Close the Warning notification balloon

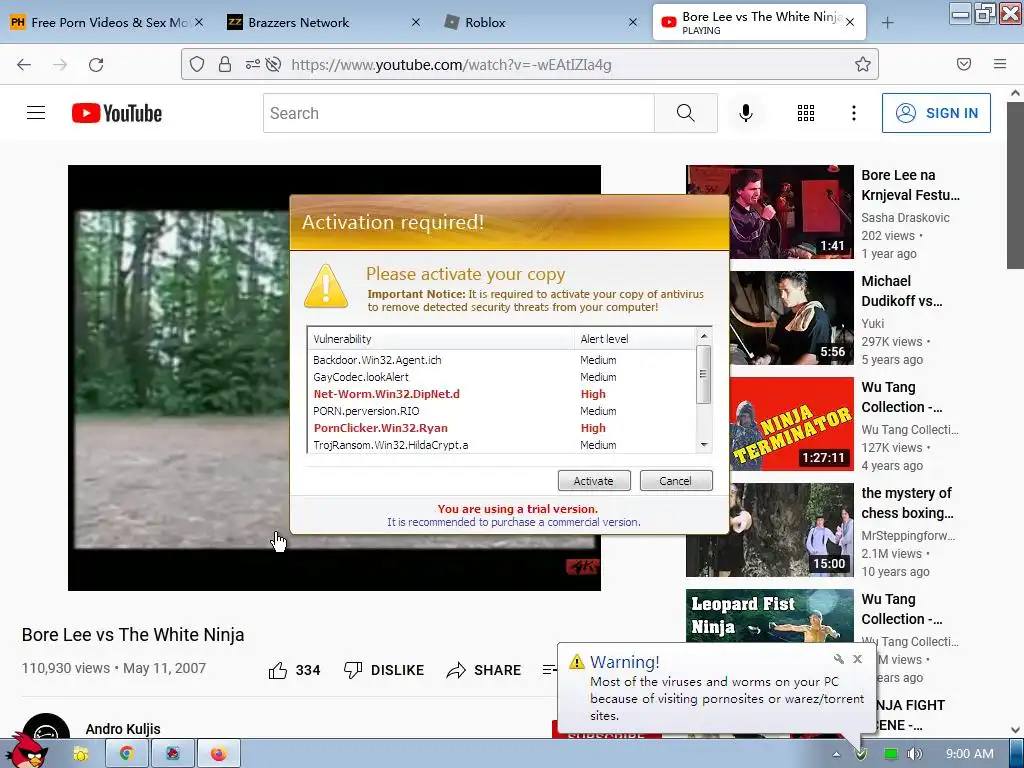pyautogui.click(x=857, y=659)
